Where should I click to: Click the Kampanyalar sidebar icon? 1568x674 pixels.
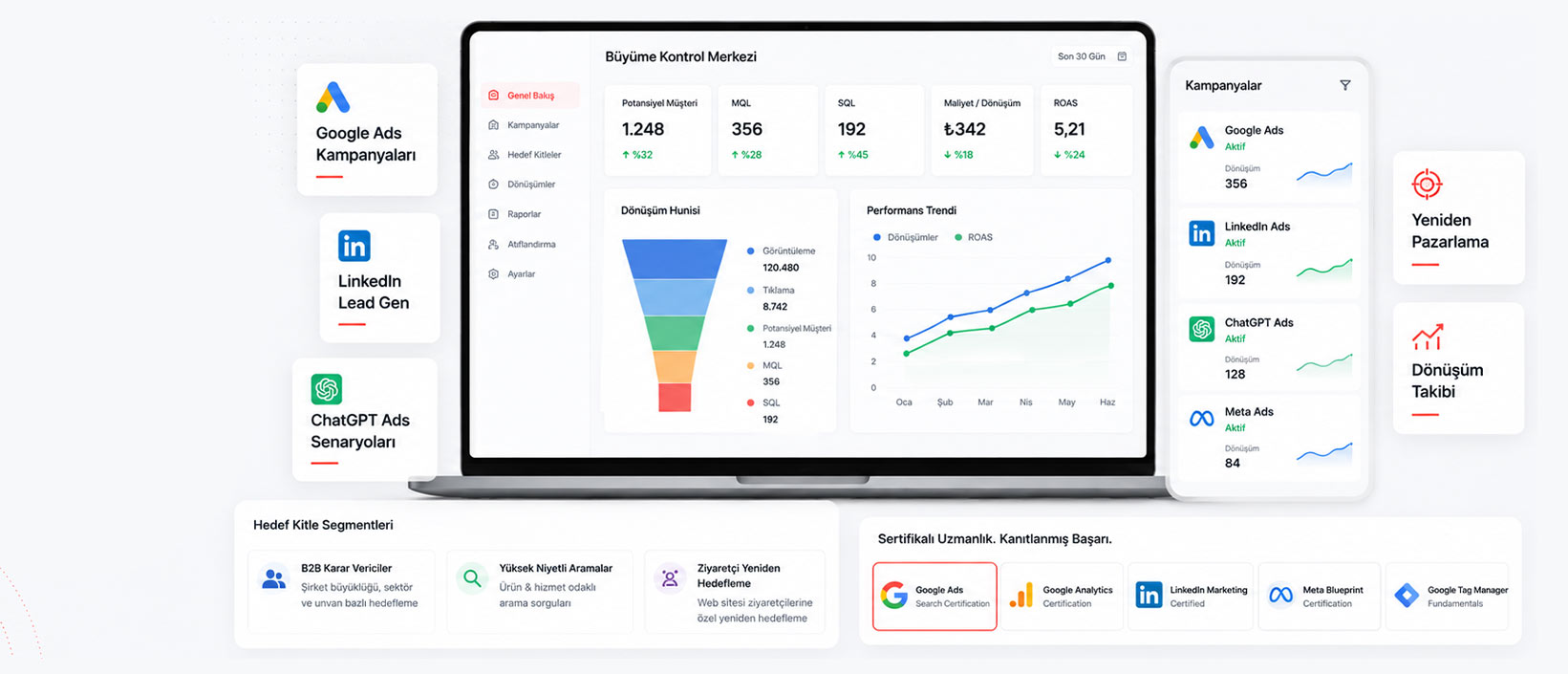pos(494,125)
